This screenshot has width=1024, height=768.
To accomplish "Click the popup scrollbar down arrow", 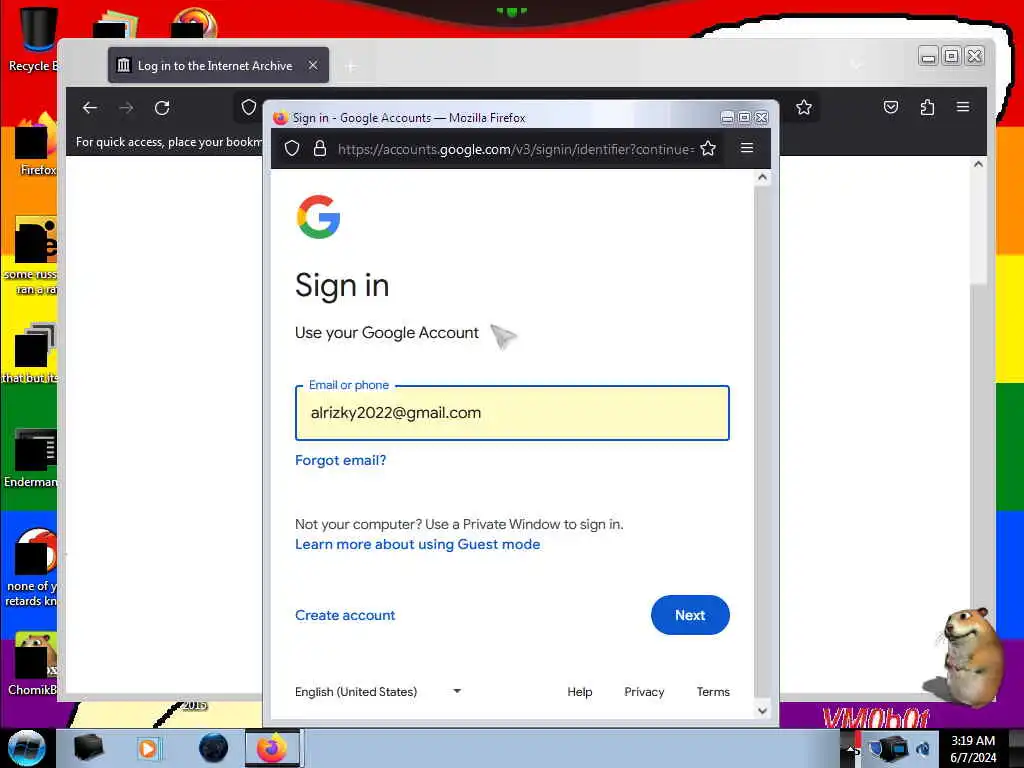I will pyautogui.click(x=761, y=711).
